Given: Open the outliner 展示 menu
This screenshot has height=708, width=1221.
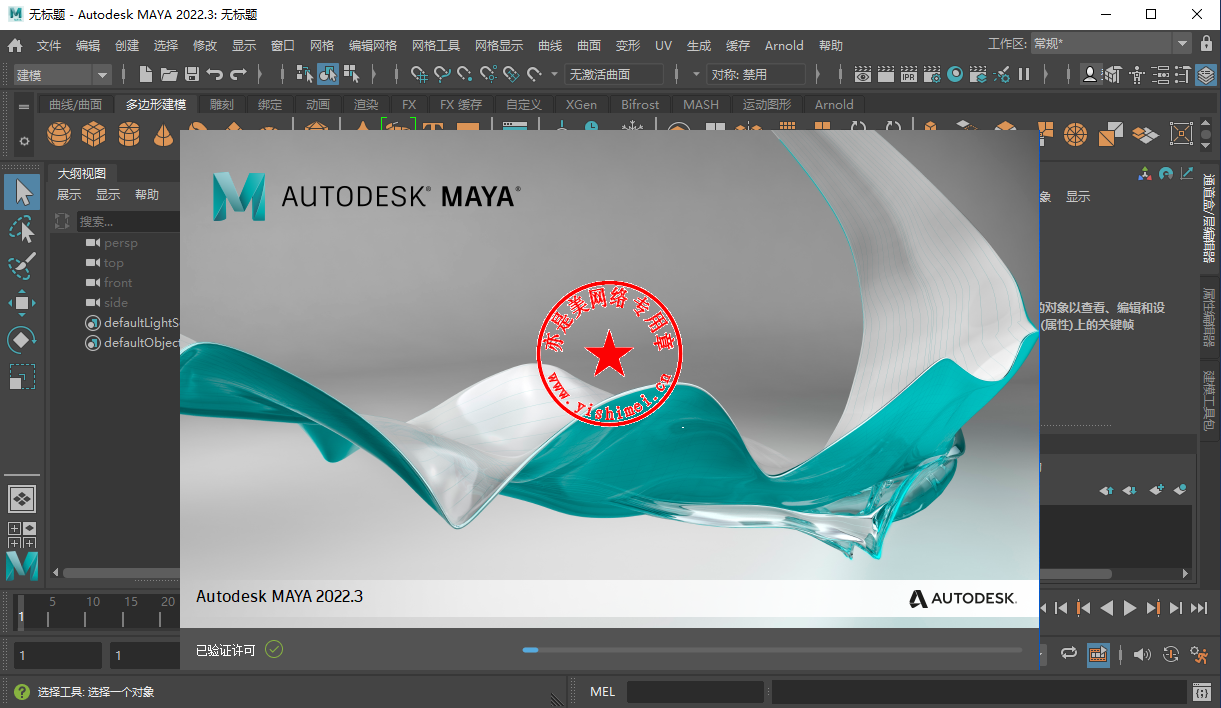Looking at the screenshot, I should (x=69, y=195).
